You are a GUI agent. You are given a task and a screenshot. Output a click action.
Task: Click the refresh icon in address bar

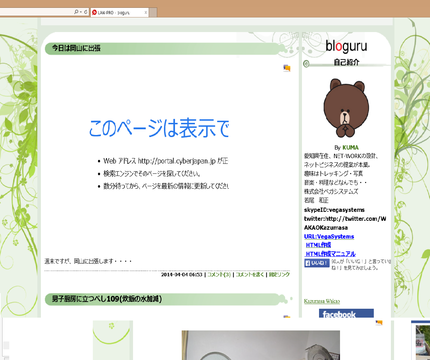[x=86, y=12]
